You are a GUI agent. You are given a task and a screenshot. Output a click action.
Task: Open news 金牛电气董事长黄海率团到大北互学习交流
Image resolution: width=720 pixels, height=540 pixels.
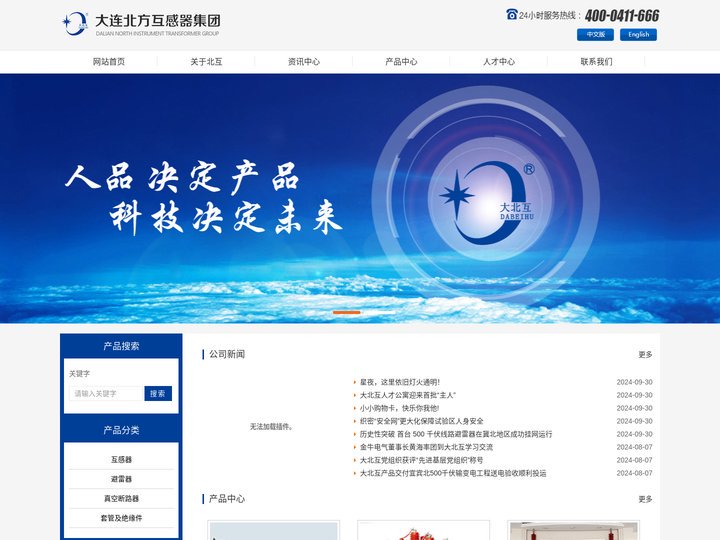click(426, 447)
